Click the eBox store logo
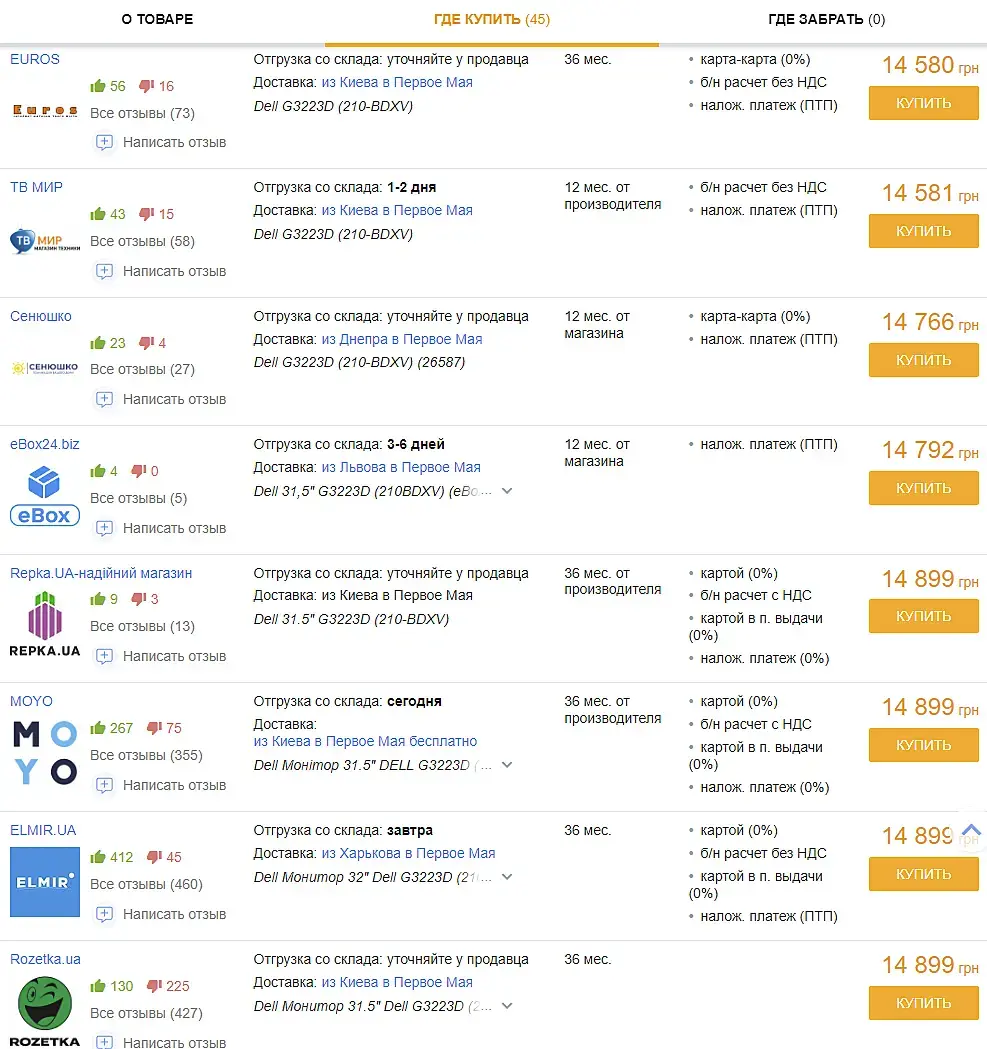This screenshot has height=1049, width=987. [x=45, y=498]
